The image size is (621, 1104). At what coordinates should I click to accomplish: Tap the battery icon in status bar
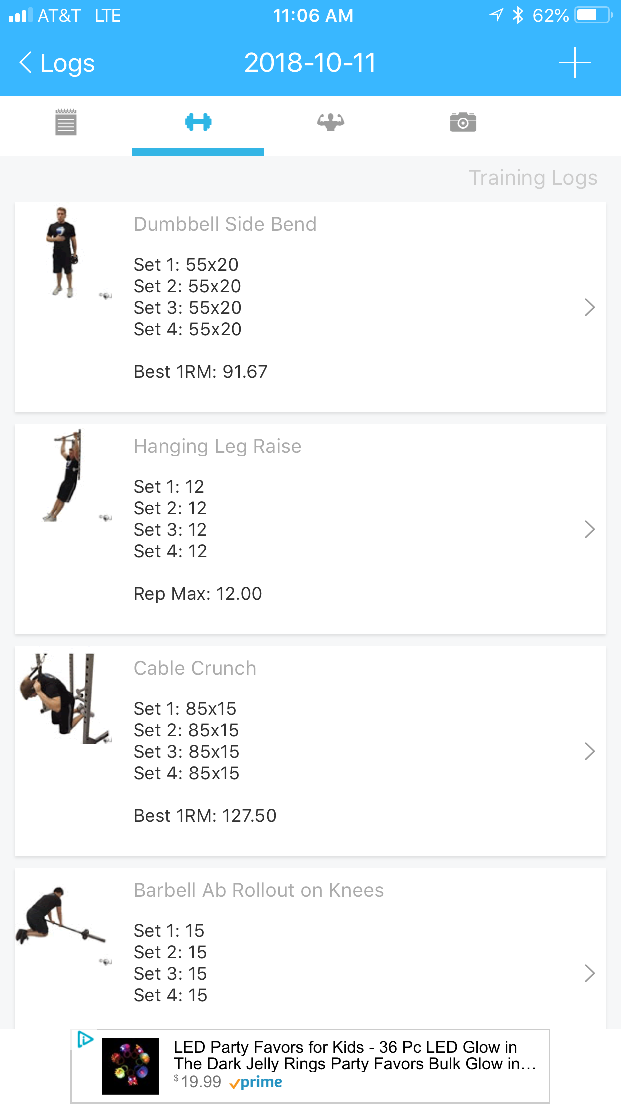point(592,16)
